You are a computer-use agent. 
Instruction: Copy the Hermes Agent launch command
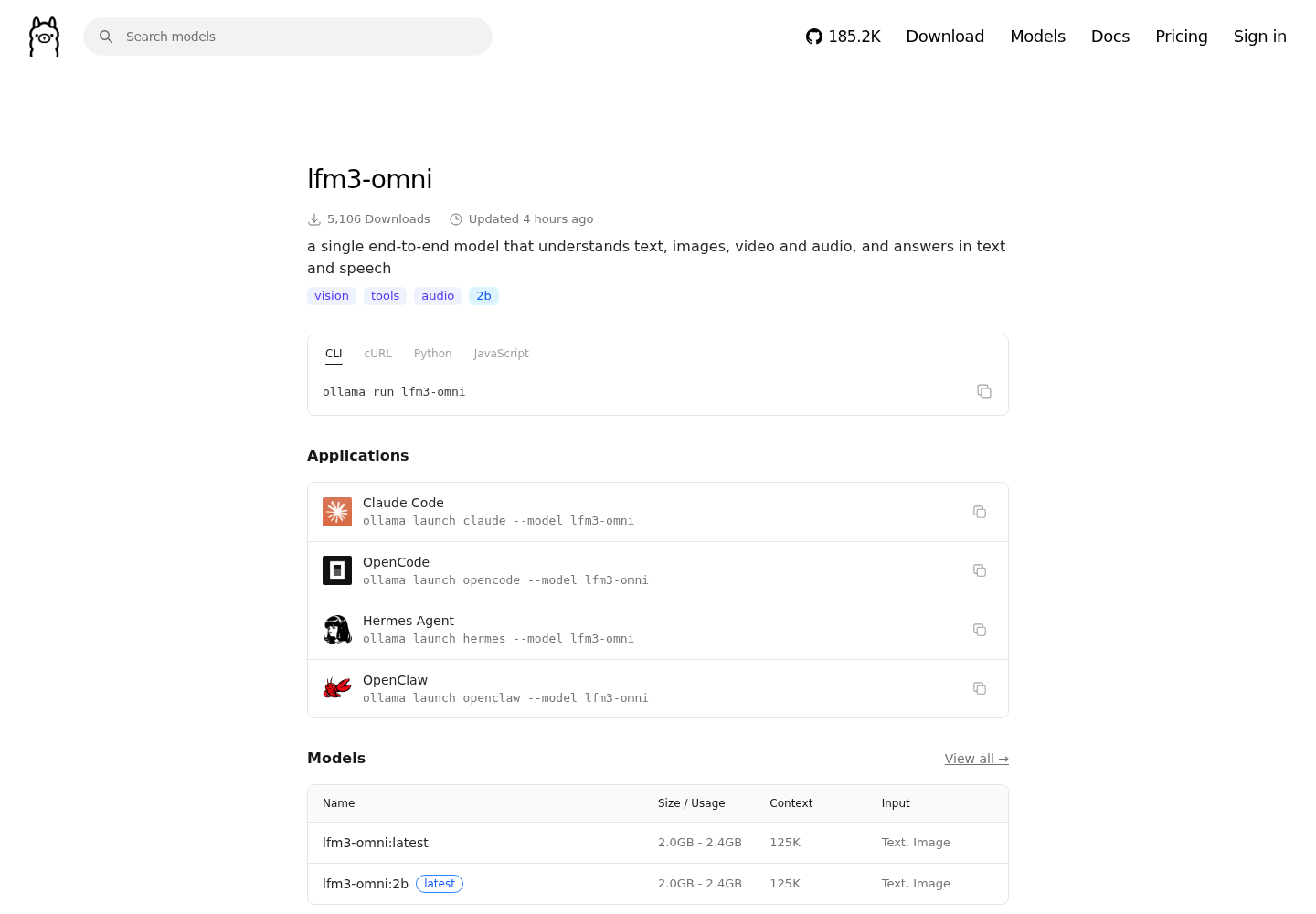tap(980, 630)
